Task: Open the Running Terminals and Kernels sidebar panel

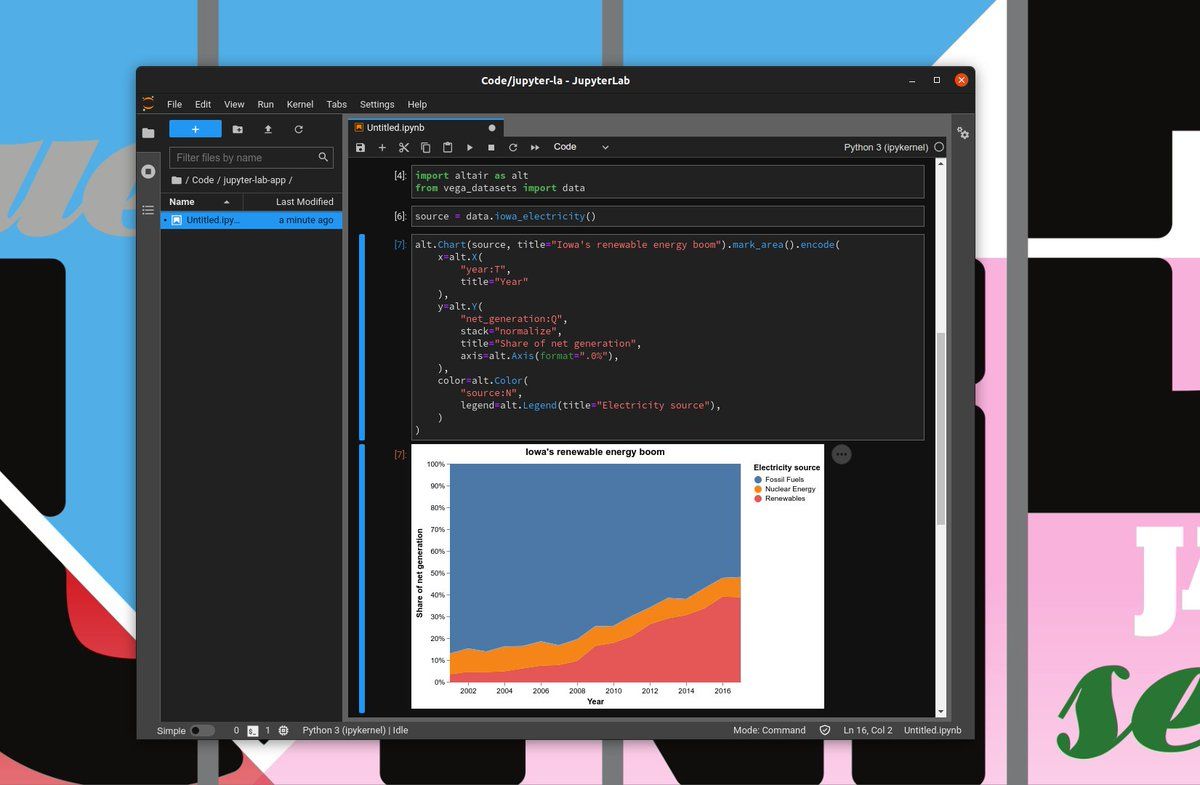Action: point(148,172)
